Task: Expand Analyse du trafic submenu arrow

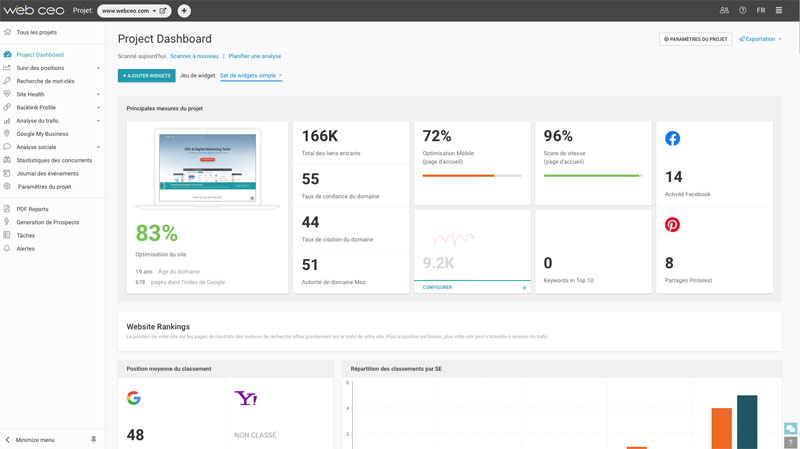Action: 98,121
